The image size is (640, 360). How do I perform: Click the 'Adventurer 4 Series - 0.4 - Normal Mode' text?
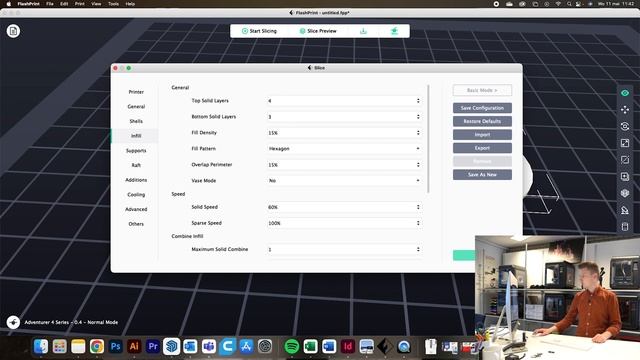coord(71,322)
